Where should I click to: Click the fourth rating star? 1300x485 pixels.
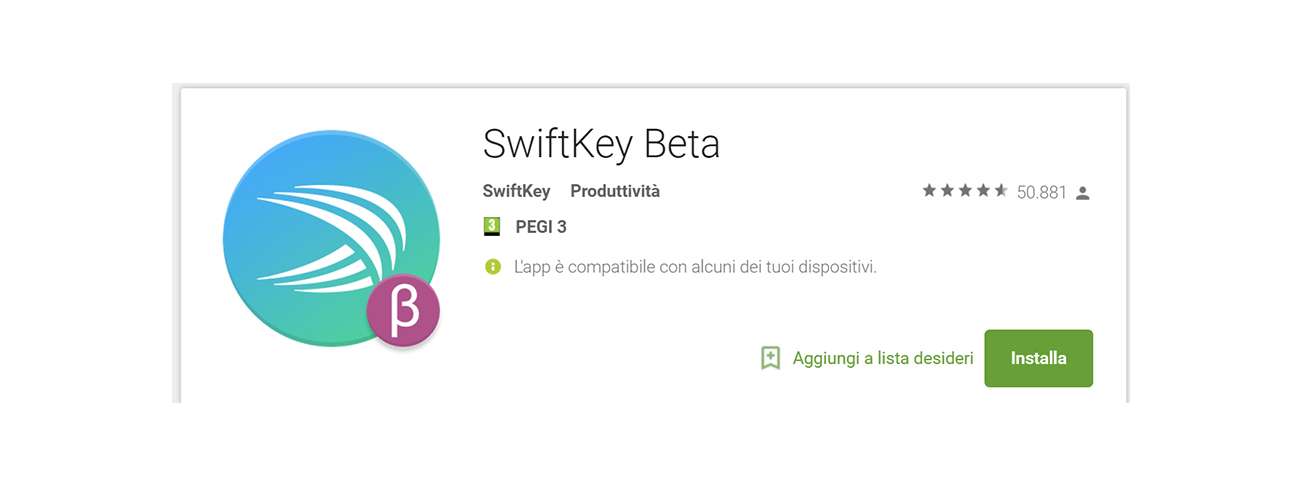coord(984,191)
